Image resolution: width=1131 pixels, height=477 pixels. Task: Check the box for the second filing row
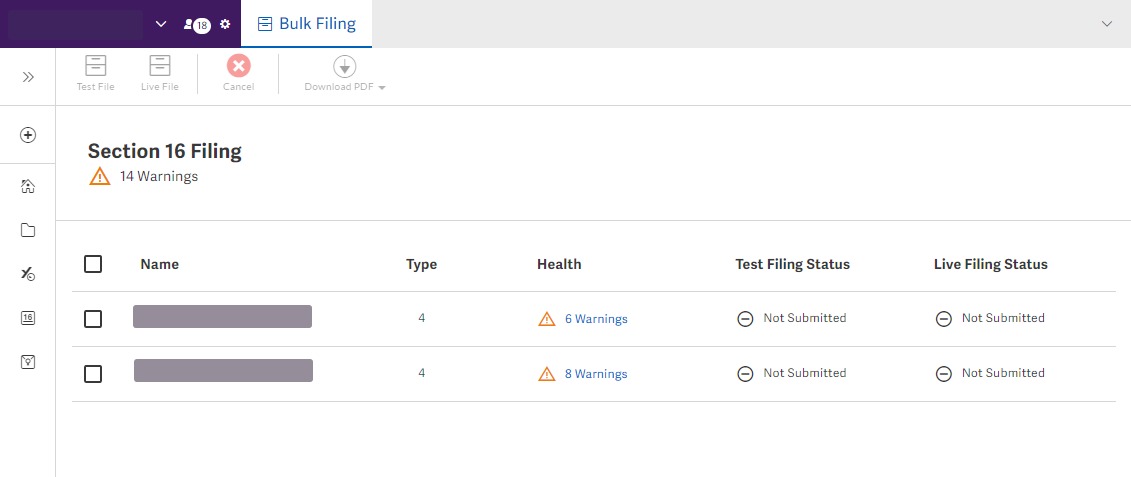click(x=93, y=374)
